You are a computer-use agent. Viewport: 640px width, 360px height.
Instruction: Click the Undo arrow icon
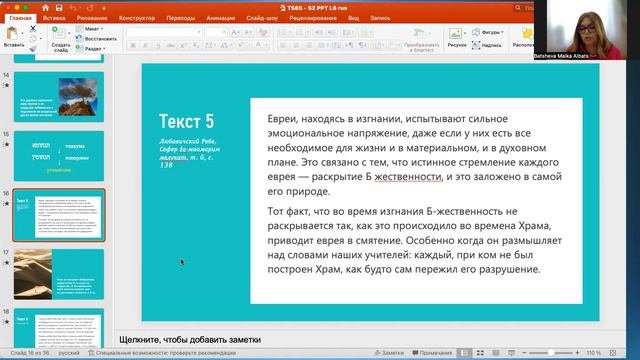[x=73, y=8]
